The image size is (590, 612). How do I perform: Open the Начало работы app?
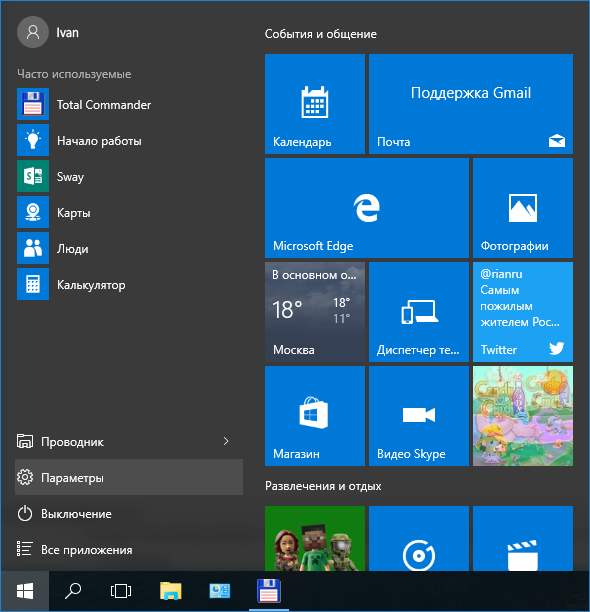[129, 140]
